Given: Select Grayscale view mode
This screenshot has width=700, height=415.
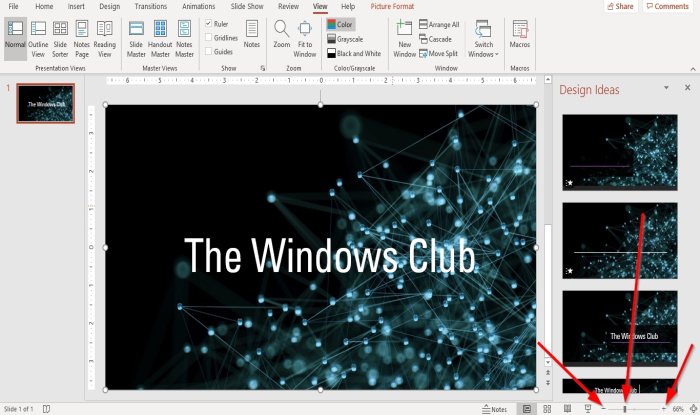Looking at the screenshot, I should pos(345,39).
